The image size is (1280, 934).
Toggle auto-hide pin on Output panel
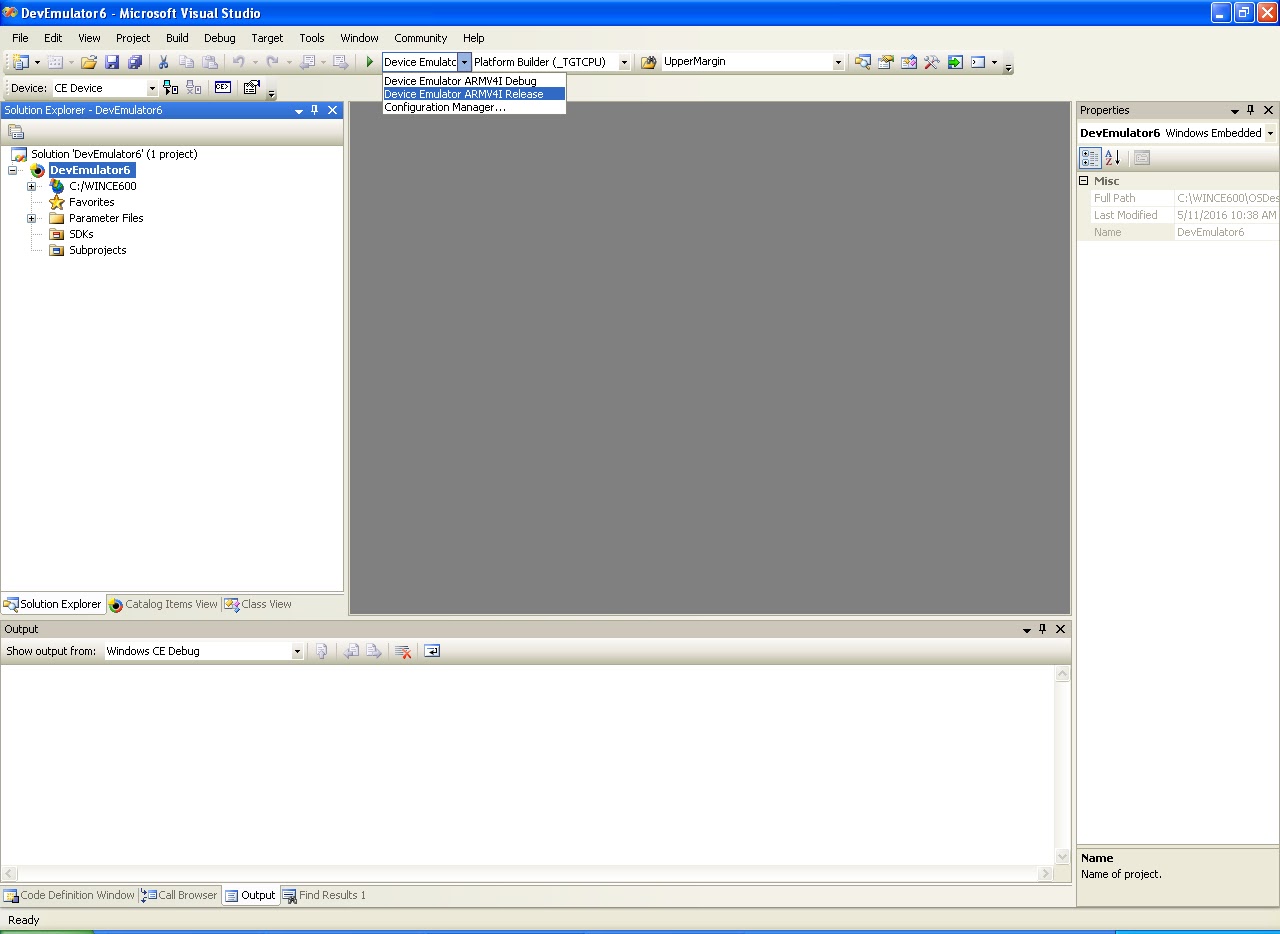pyautogui.click(x=1042, y=629)
